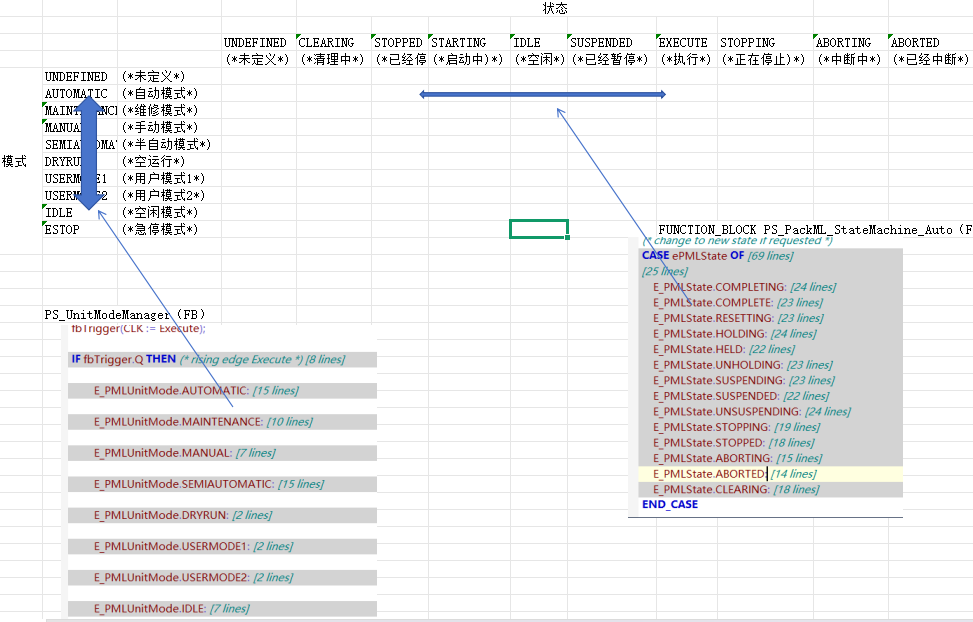Click the (*半自动模式*) cell
Screen dimensions: 973x622
[169, 145]
